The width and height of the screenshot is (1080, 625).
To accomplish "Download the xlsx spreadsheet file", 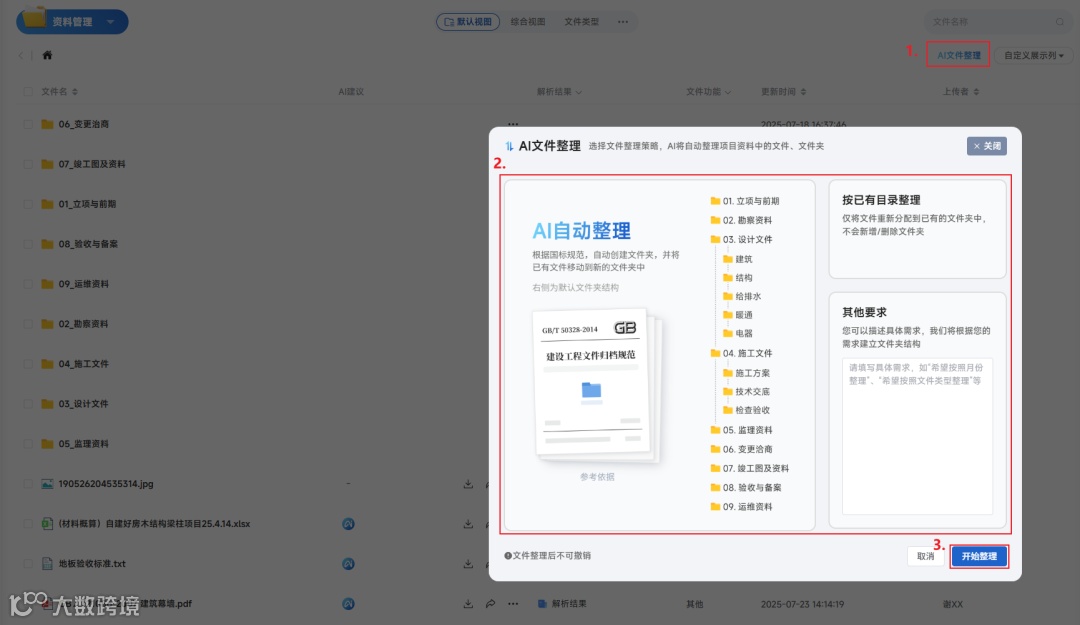I will tap(468, 524).
